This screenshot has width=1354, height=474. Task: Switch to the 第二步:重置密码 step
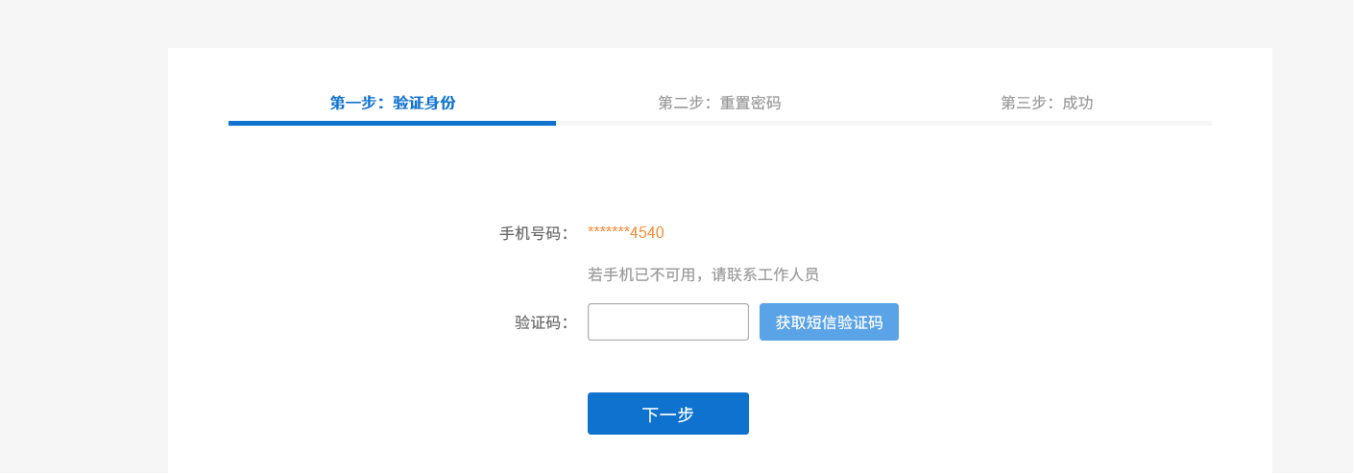(719, 103)
